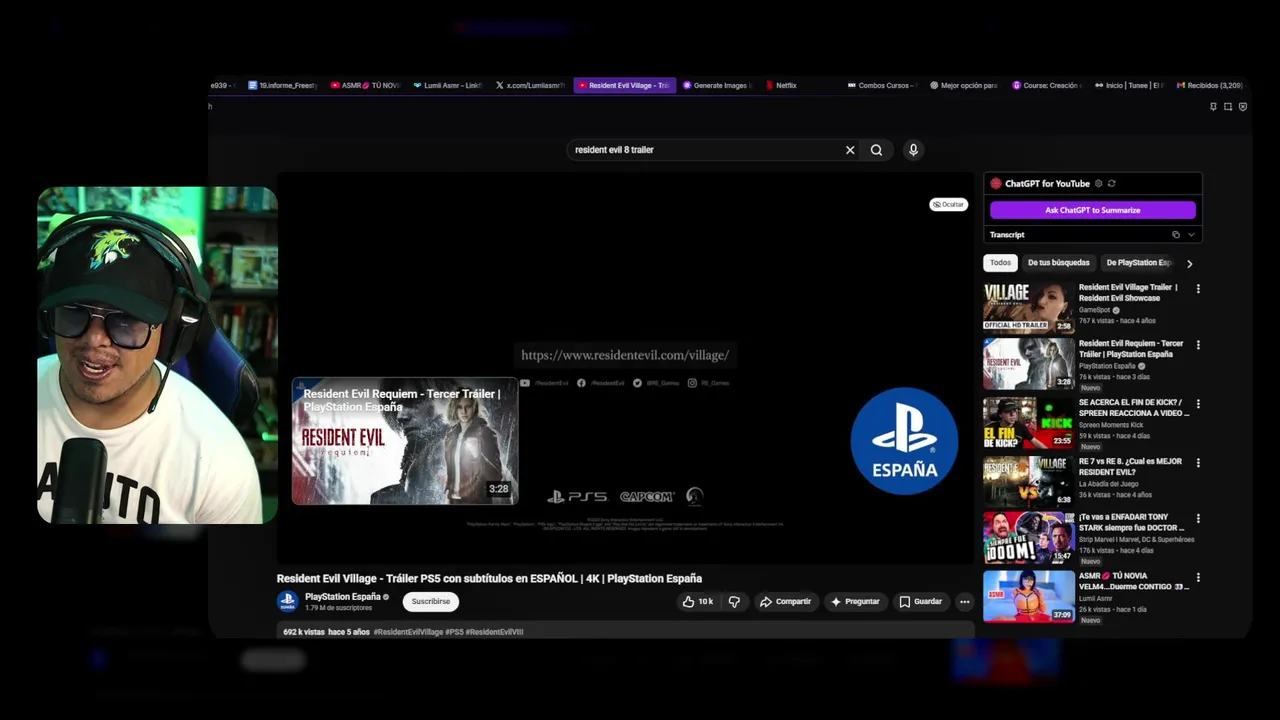1280x720 pixels.
Task: Switch to the ASMR TÚ NOVIA browser tab
Action: click(x=365, y=86)
